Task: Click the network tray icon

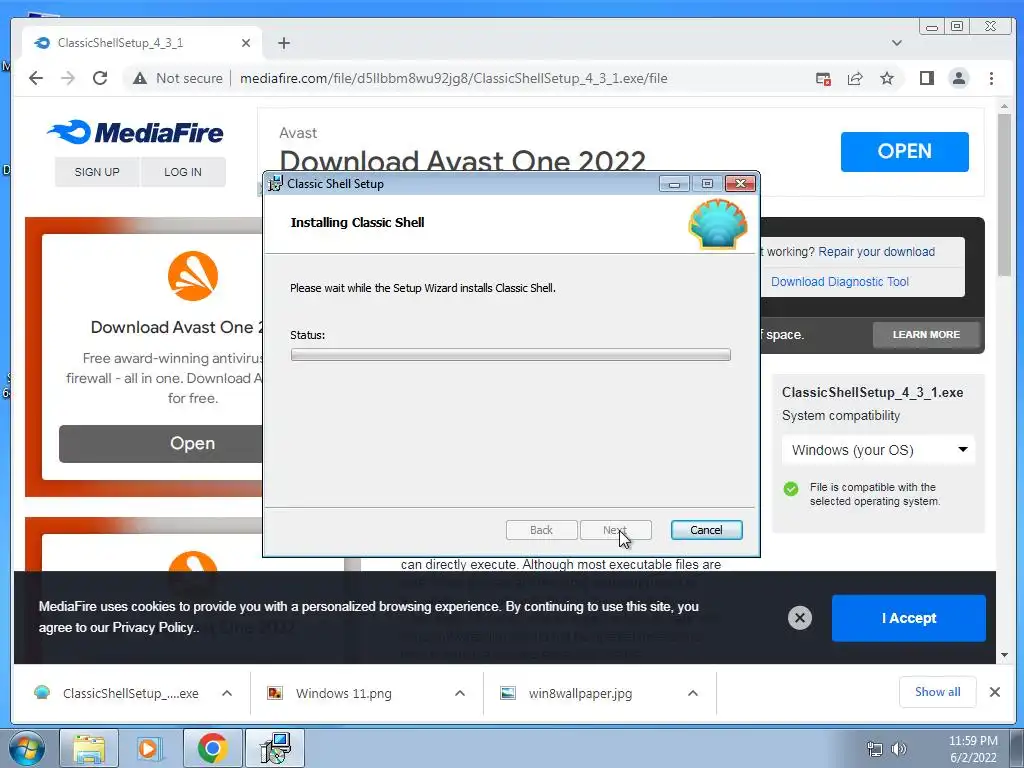Action: (x=874, y=749)
